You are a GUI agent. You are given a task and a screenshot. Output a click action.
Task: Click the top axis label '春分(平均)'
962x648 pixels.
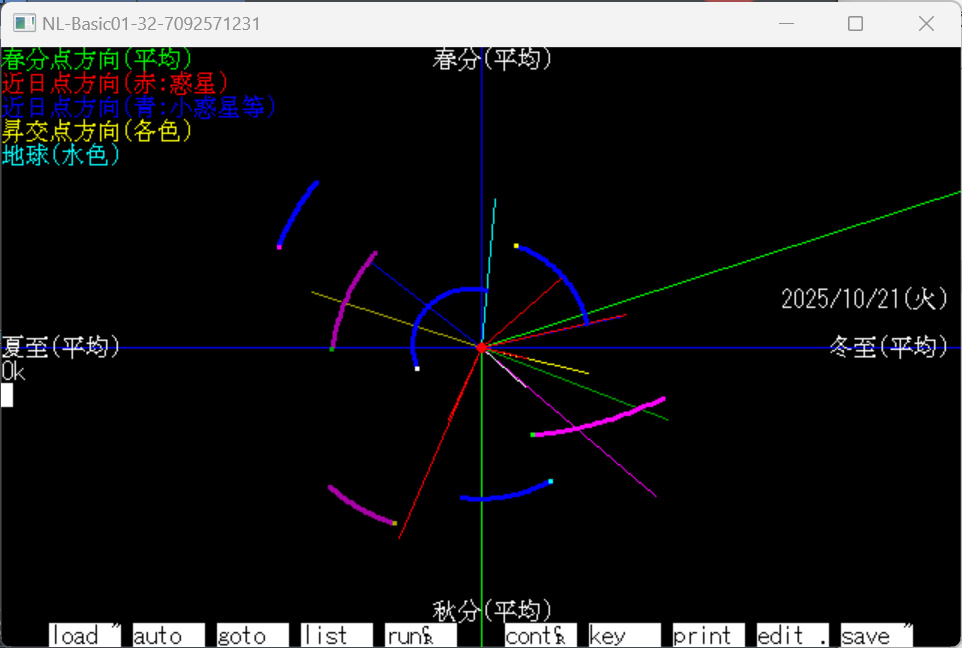pos(492,60)
